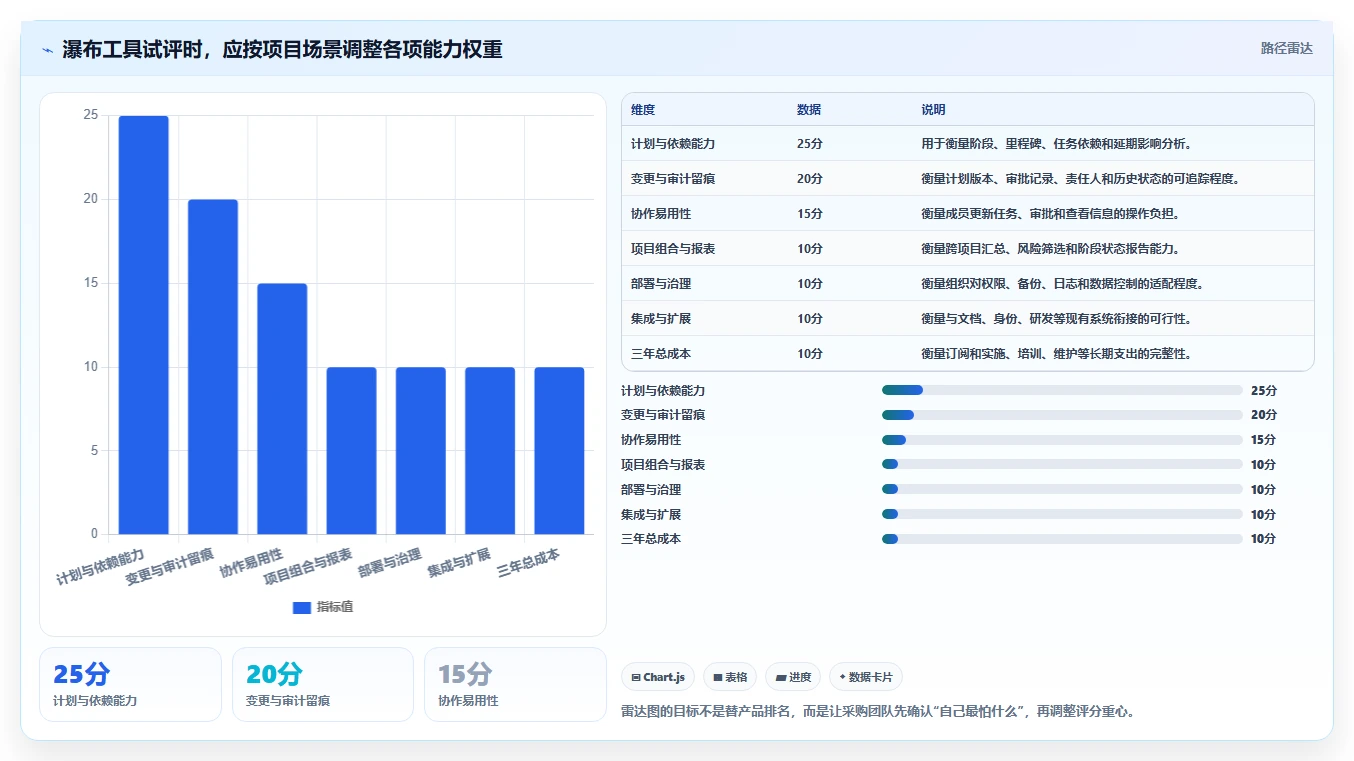Click the 25分 value beside the top progress bar
The height and width of the screenshot is (761, 1354).
(x=1264, y=391)
